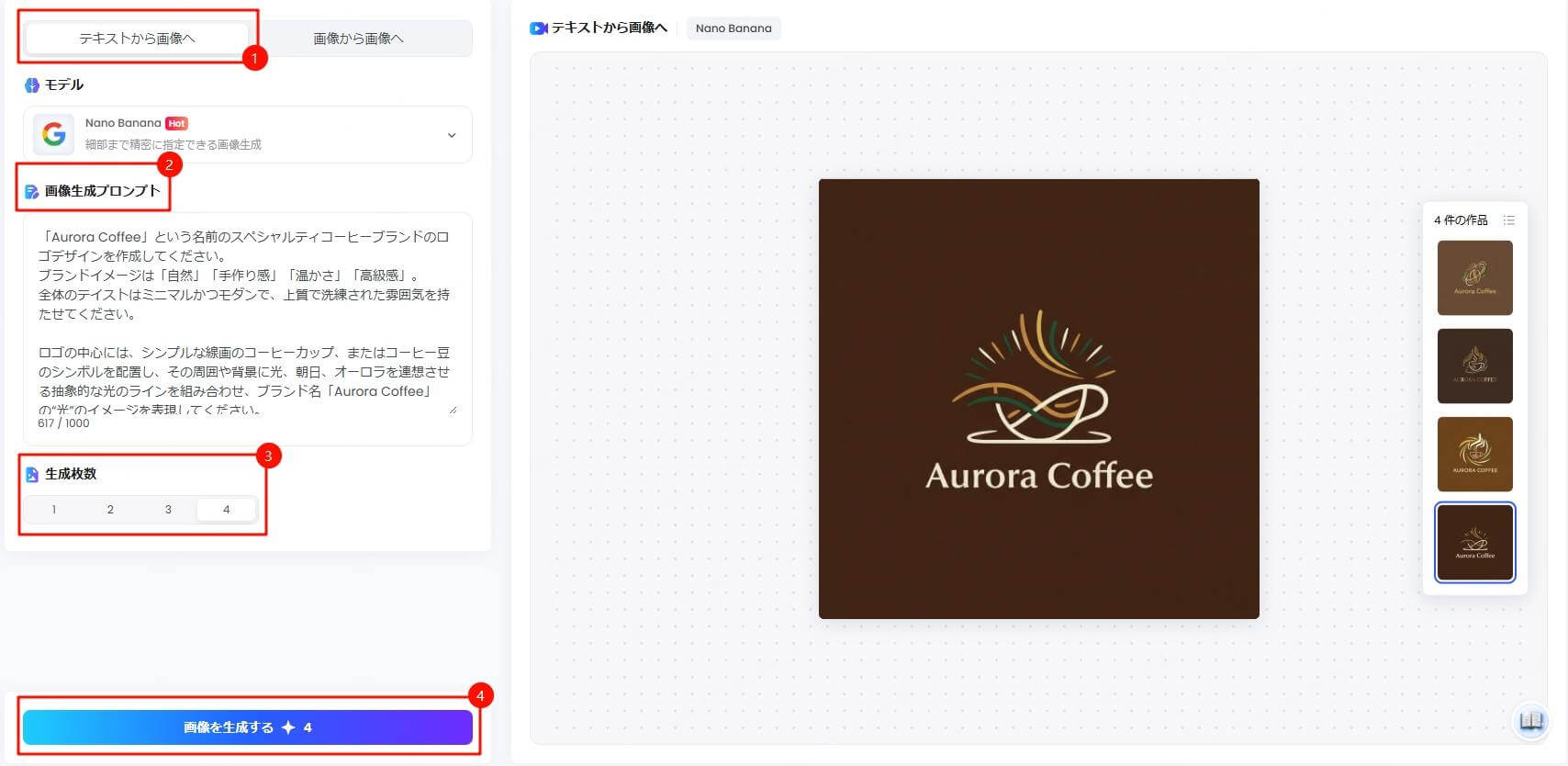Open the book guide icon
Viewport: 1568px width, 766px height.
1530,721
